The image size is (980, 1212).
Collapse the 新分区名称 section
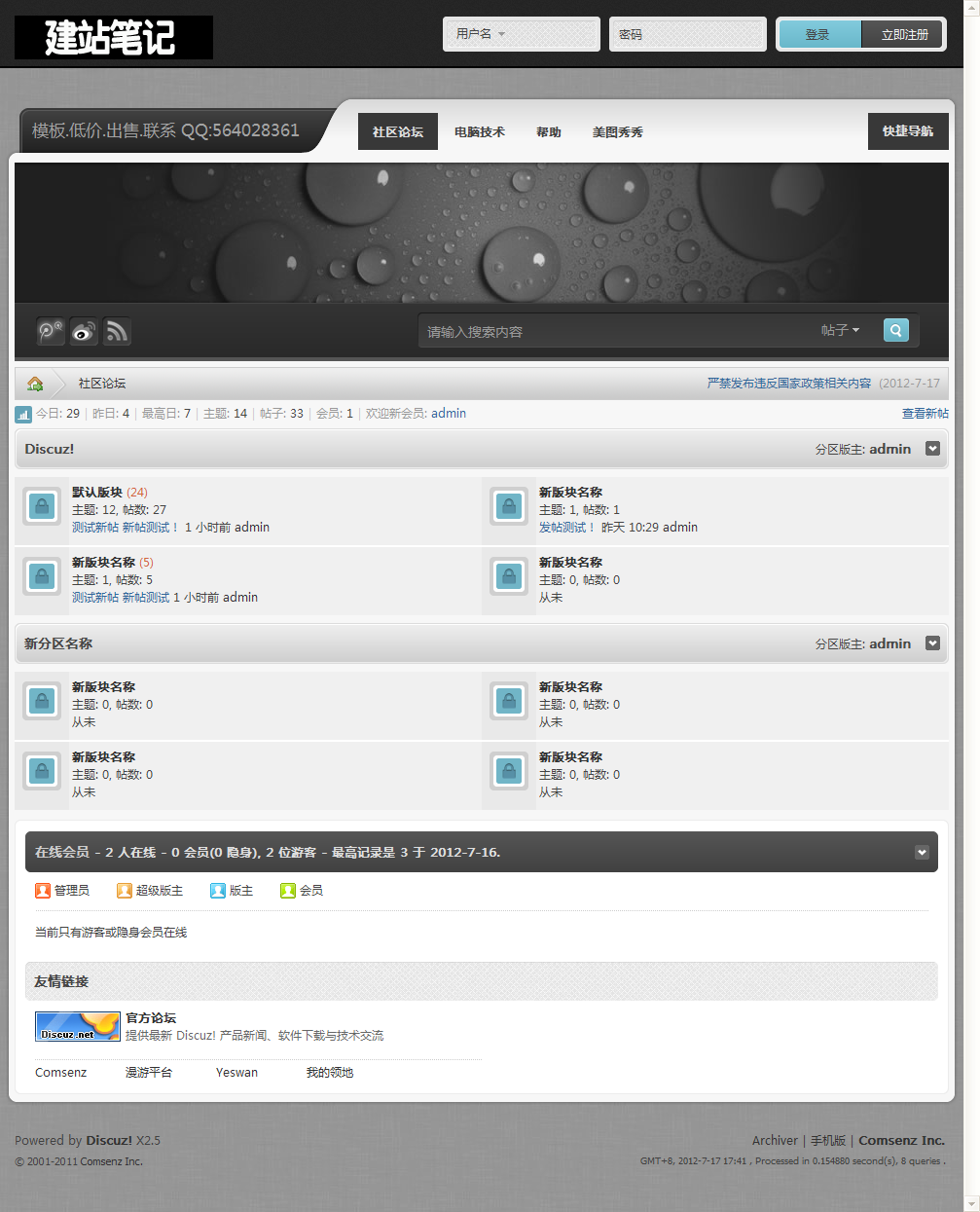point(932,643)
